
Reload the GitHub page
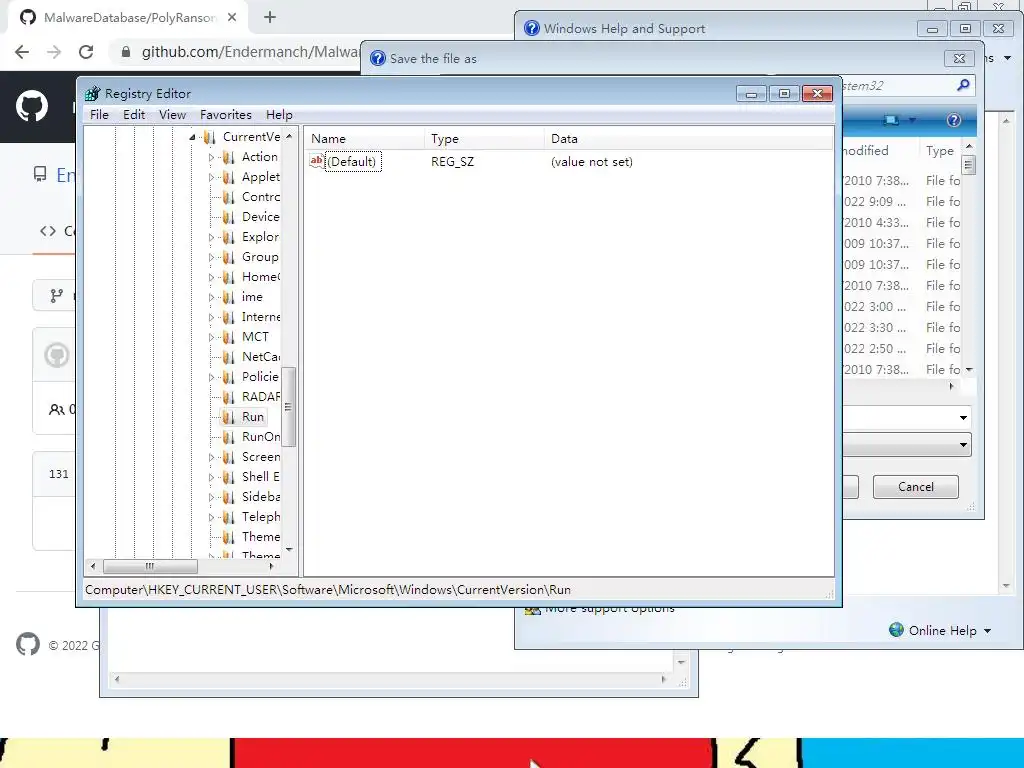click(86, 52)
